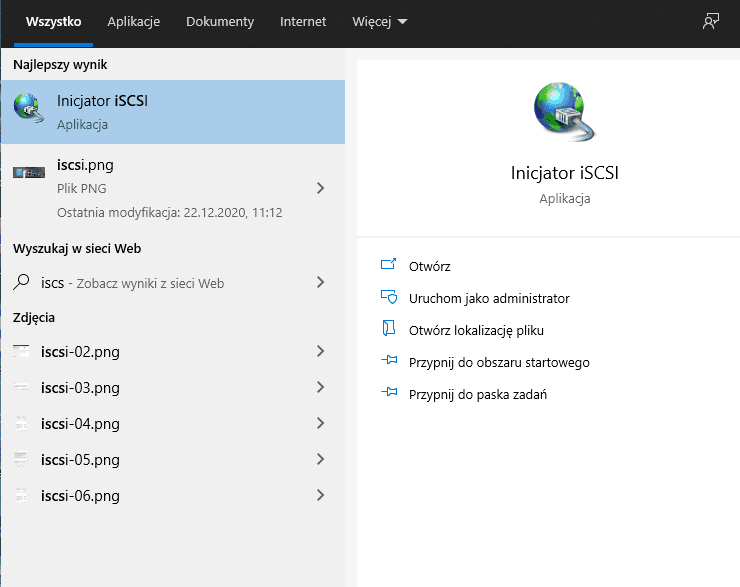Select Przypnij do paska zadań
The image size is (740, 587).
coord(478,394)
